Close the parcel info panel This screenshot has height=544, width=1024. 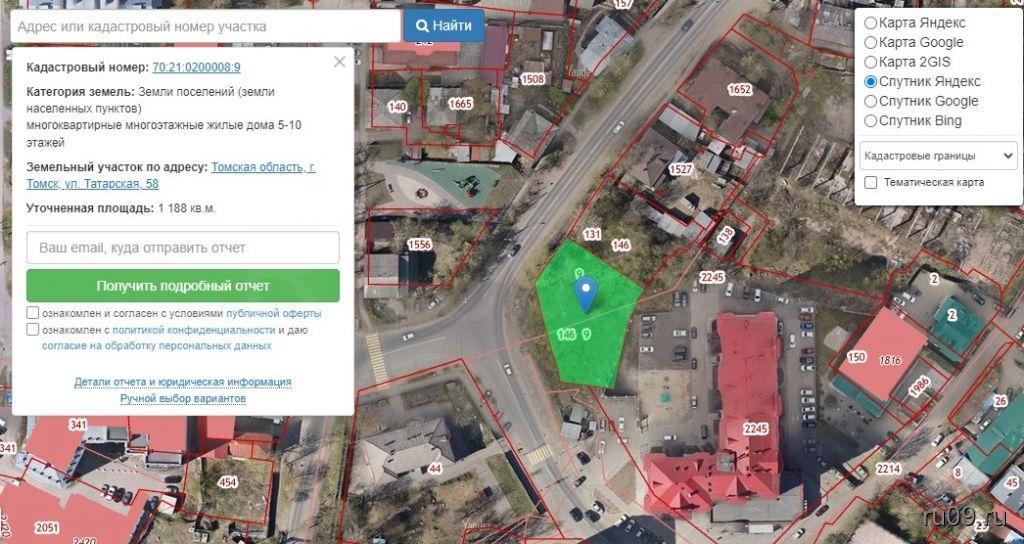[x=340, y=62]
